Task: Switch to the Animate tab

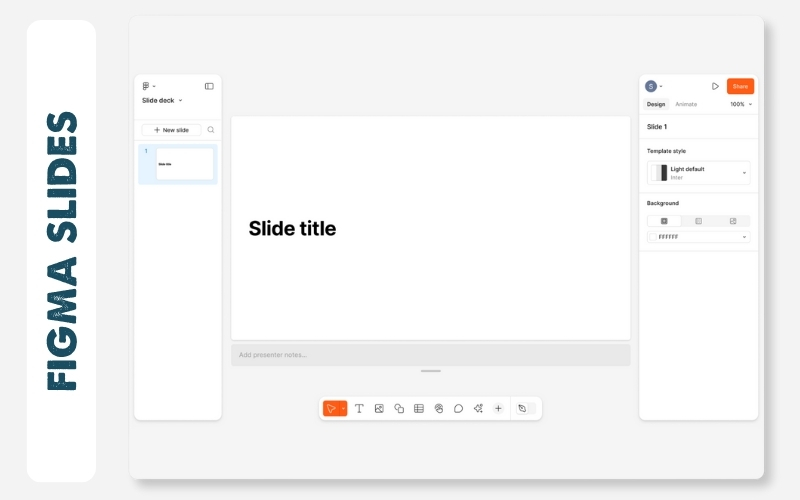Action: [x=686, y=104]
